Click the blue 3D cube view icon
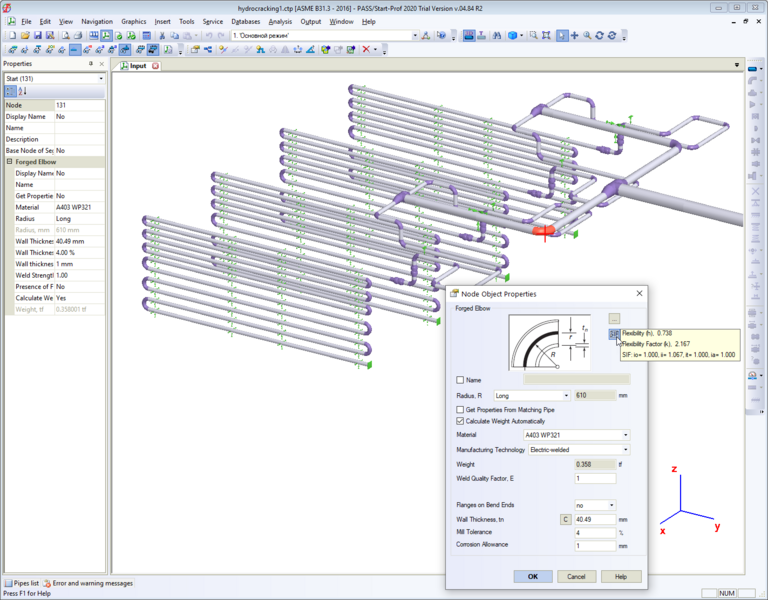Viewport: 768px width, 600px height. pos(511,35)
